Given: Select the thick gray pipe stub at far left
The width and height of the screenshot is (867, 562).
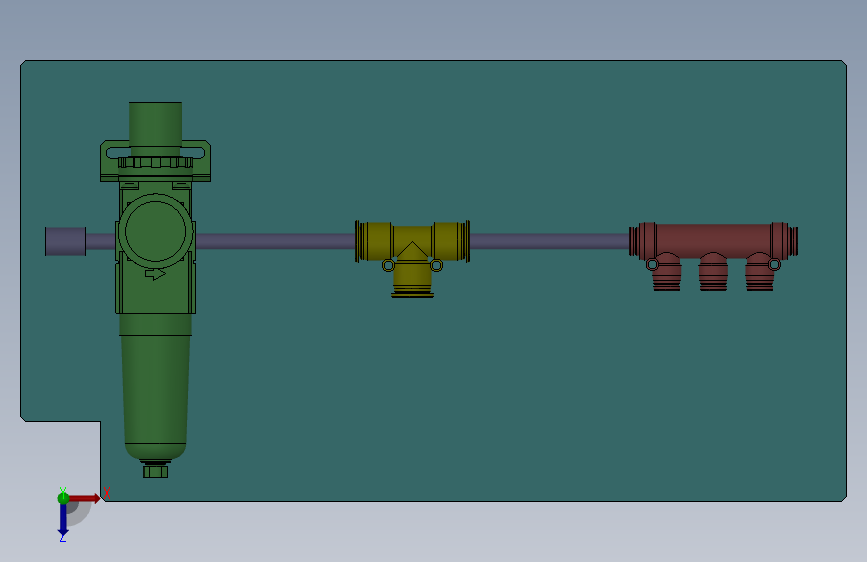Looking at the screenshot, I should [x=65, y=242].
